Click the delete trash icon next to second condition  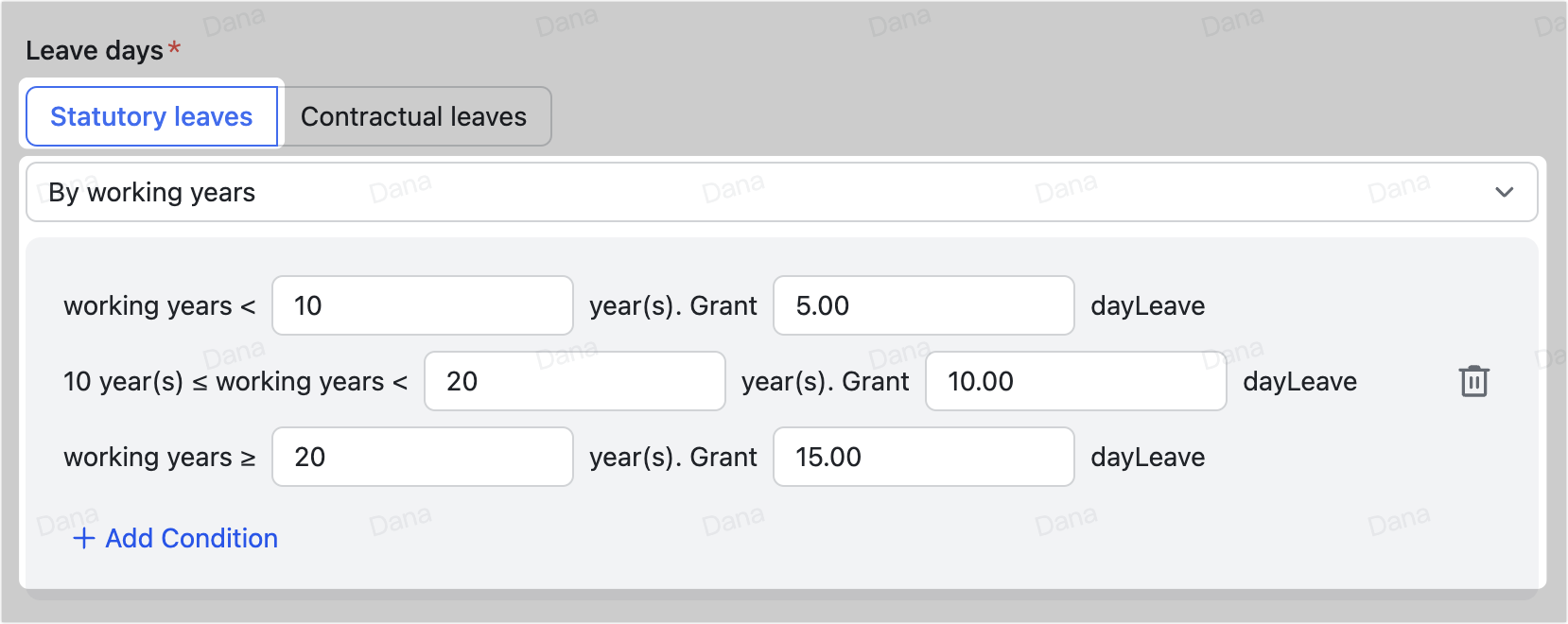1475,381
